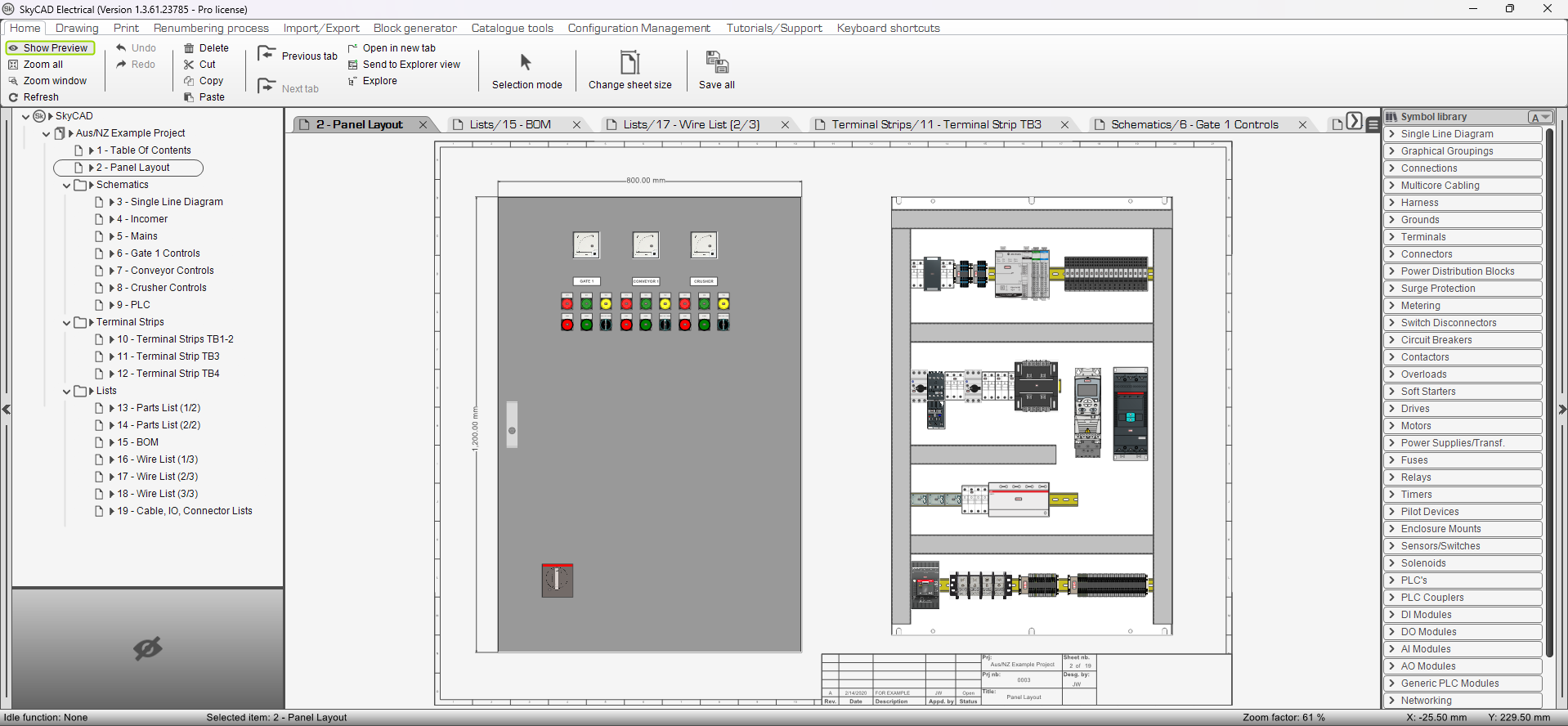Screen dimensions: 1568x726
Task: Collapse the Schematics folder
Action: tap(67, 186)
